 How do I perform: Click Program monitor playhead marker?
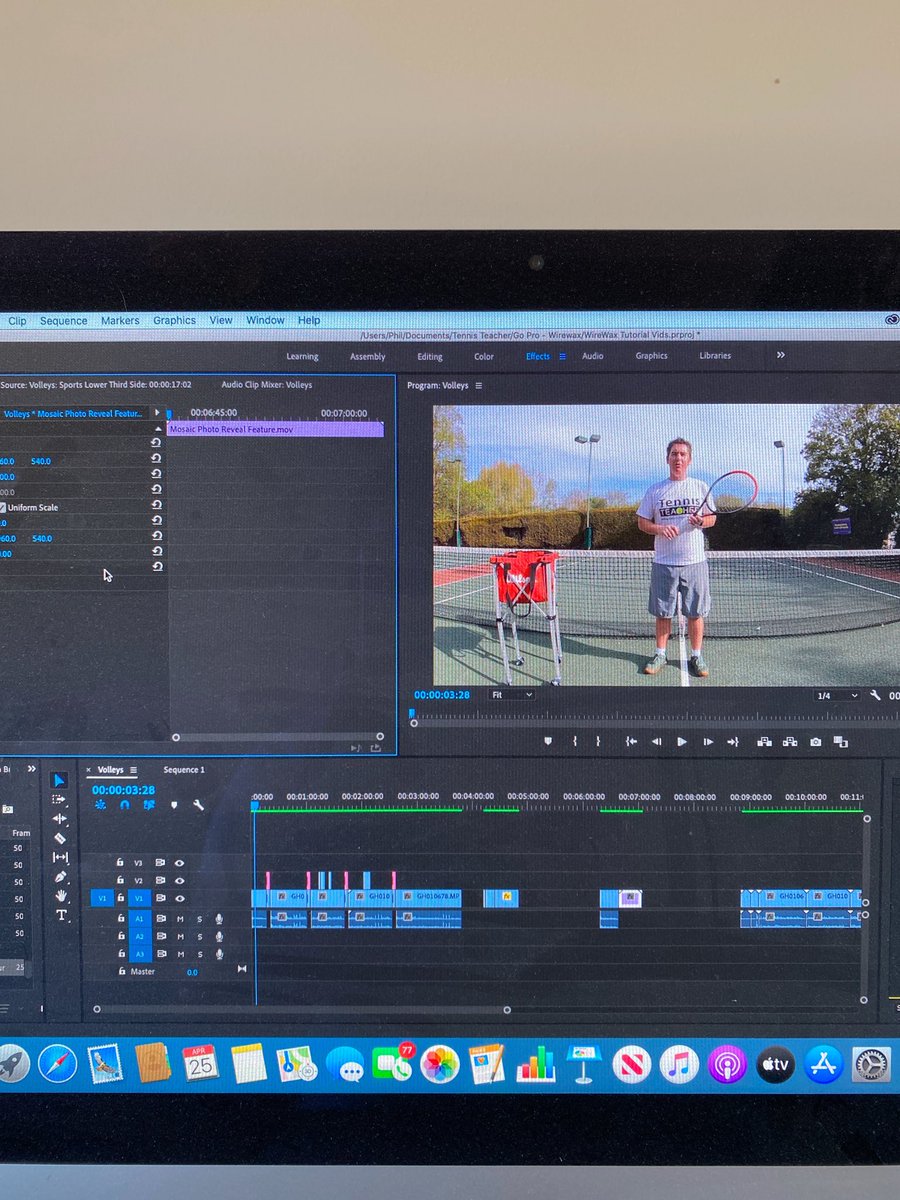(x=411, y=714)
